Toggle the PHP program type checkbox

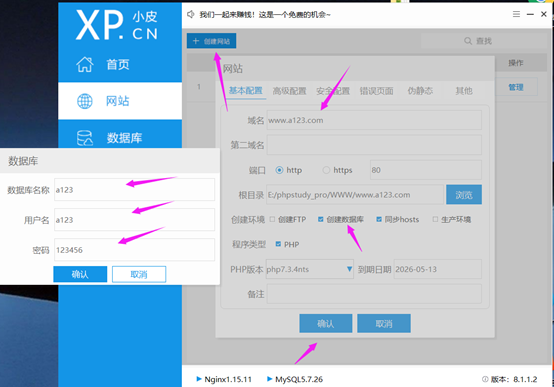[278, 244]
